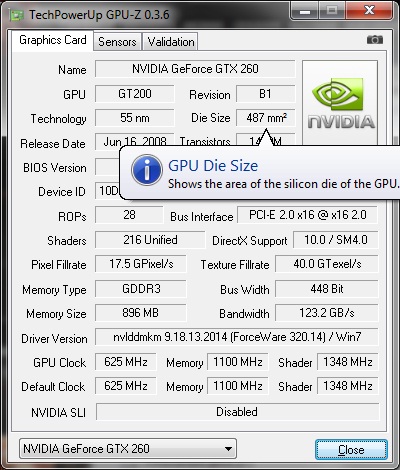Click the blue info icon in tooltip
The width and height of the screenshot is (400, 470).
[x=147, y=170]
